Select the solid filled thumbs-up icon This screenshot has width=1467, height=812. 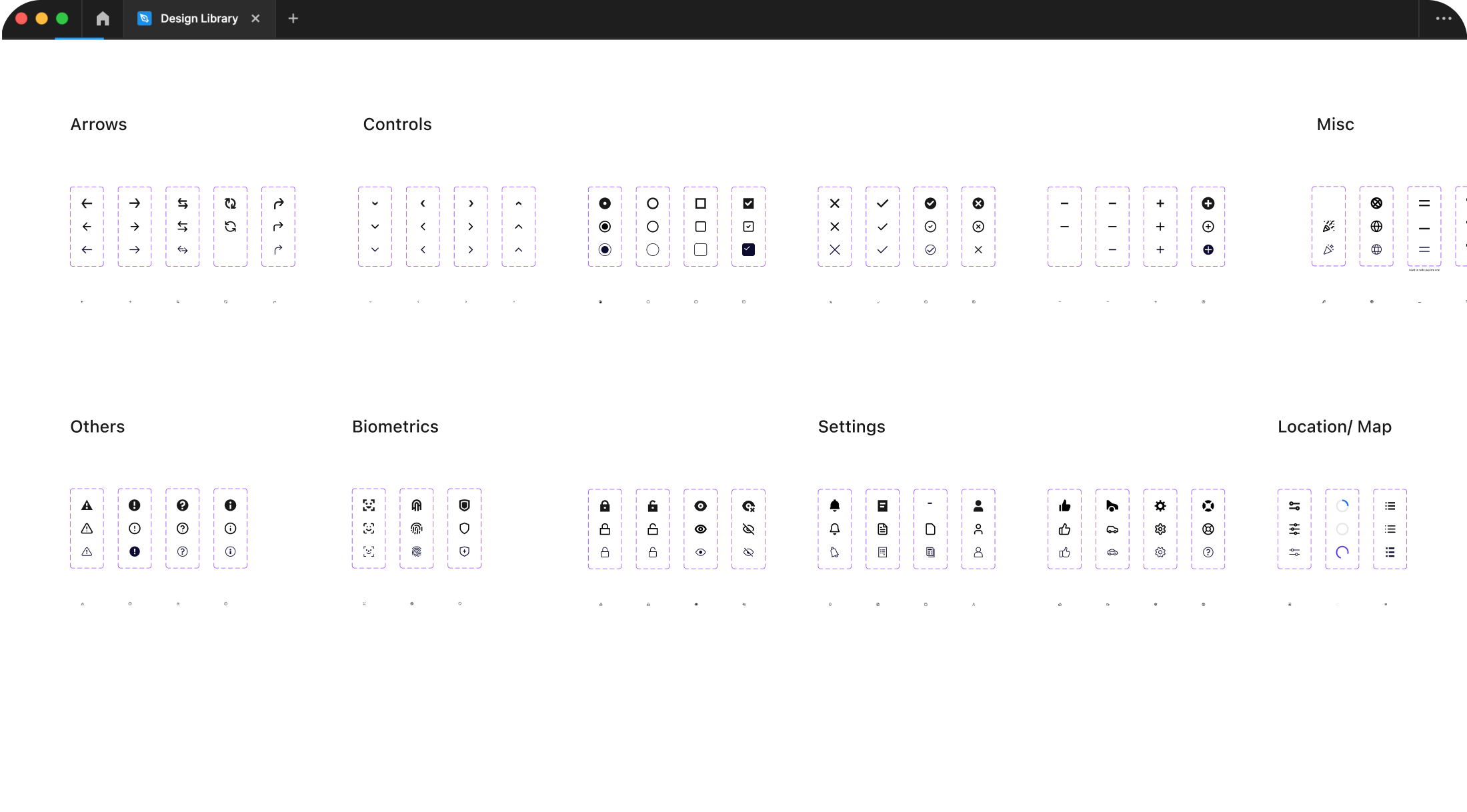click(1064, 506)
